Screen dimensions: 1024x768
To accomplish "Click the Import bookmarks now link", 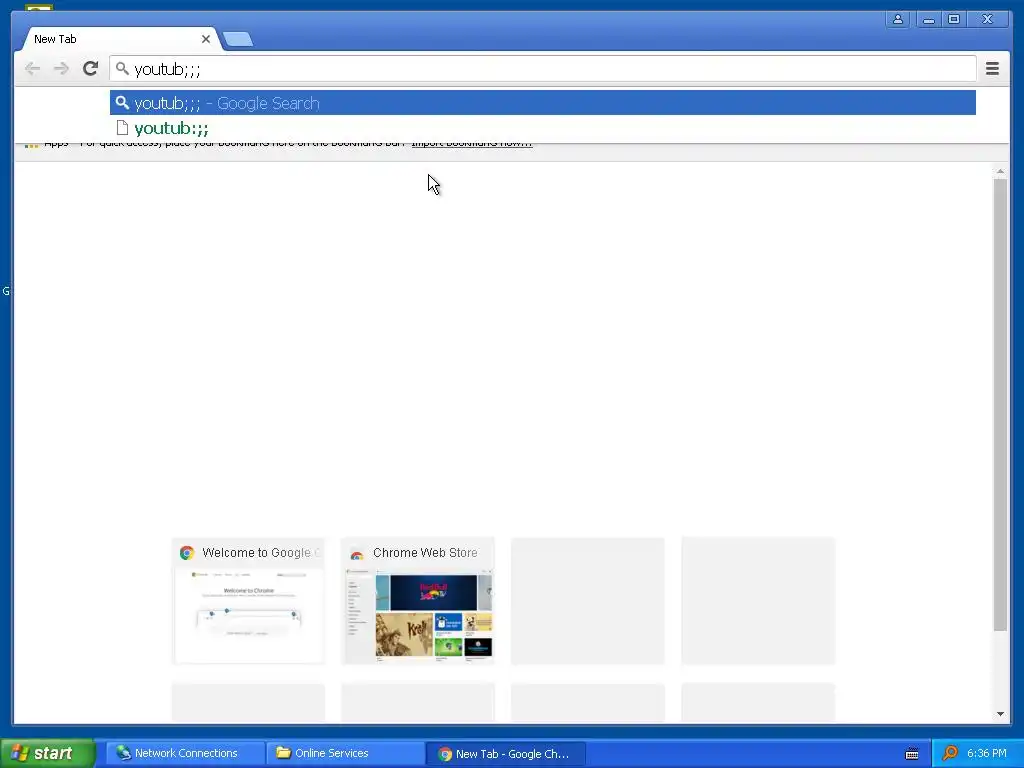I will 472,144.
